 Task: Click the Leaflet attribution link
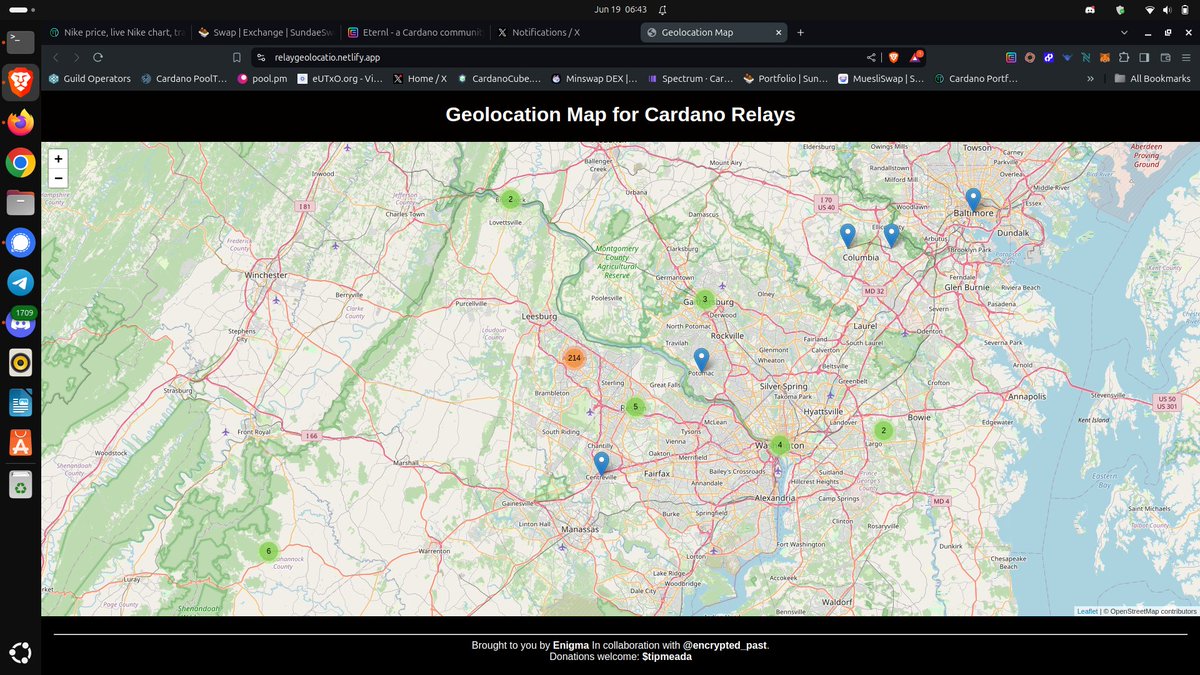pyautogui.click(x=1087, y=610)
